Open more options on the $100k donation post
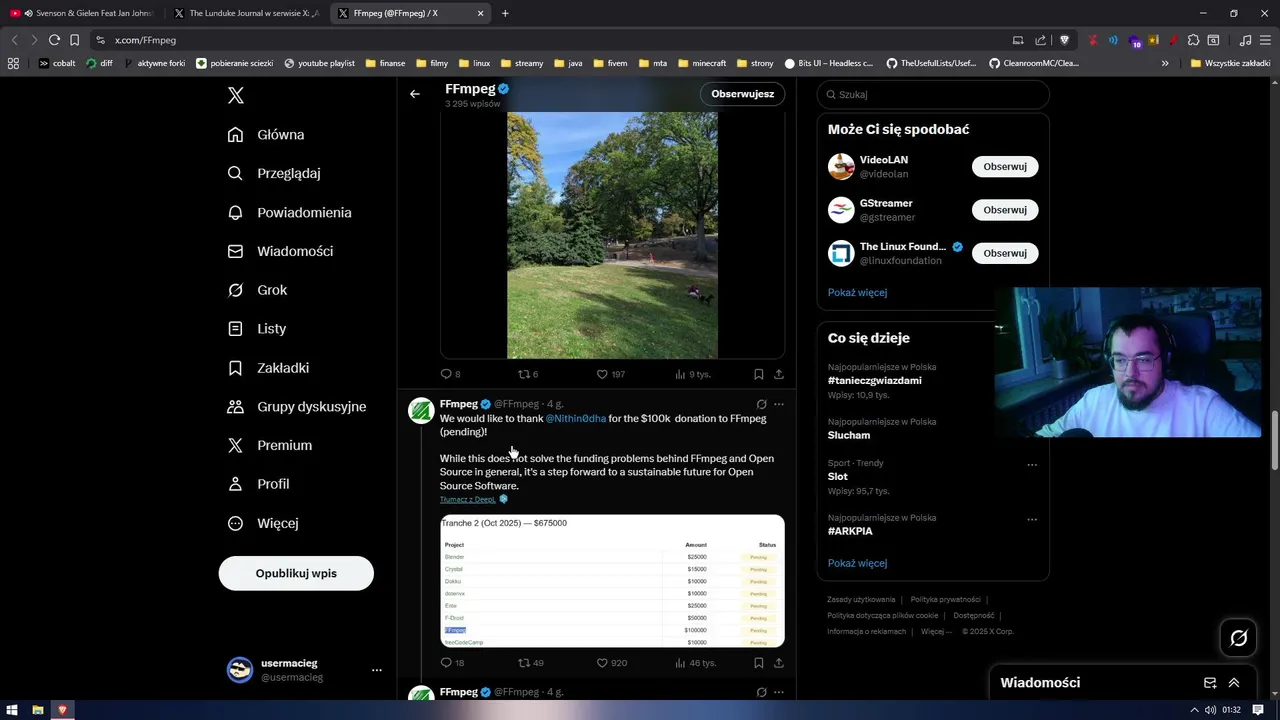Screen dimensions: 1280x720 779,404
